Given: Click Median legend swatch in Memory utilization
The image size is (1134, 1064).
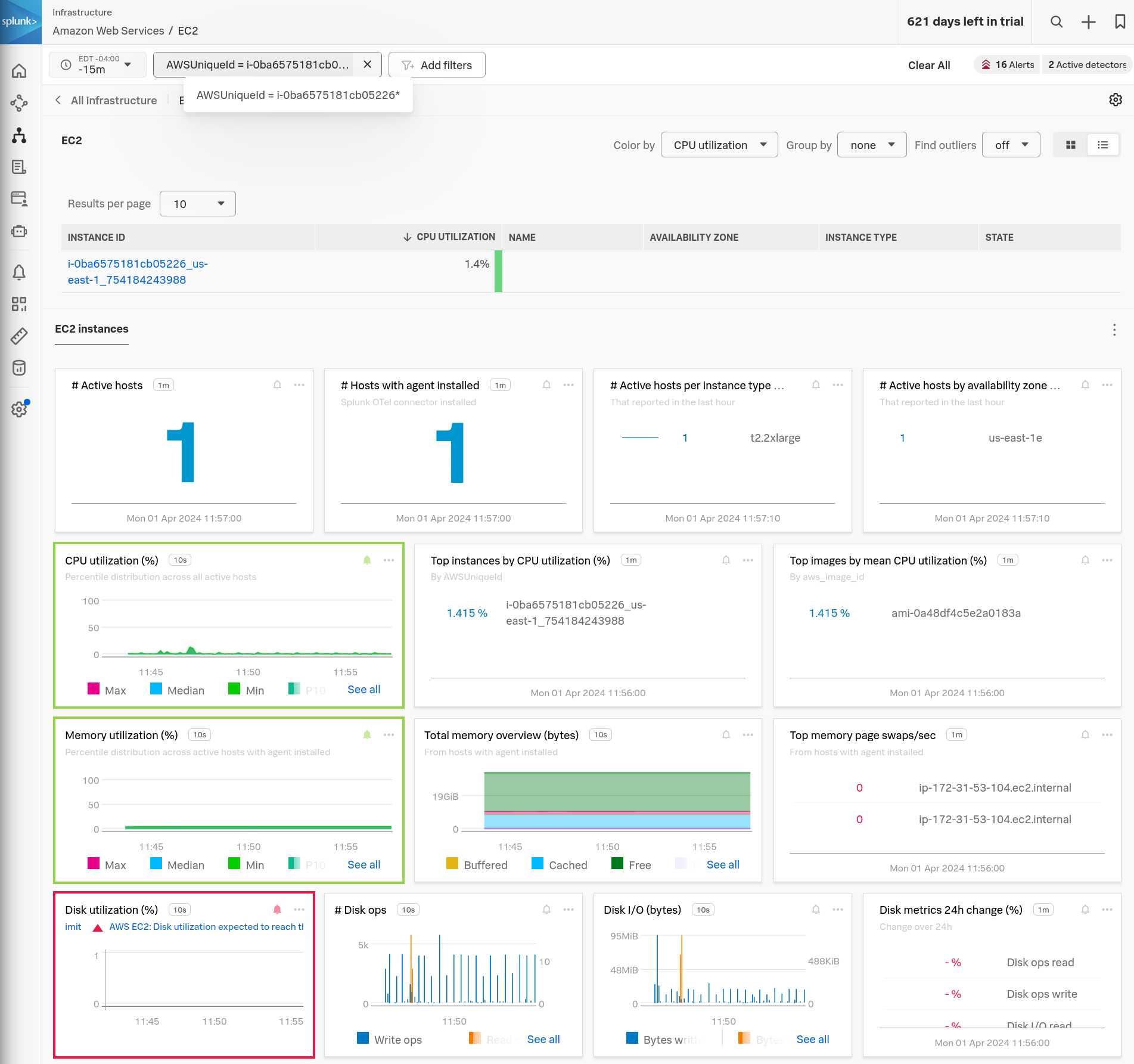Looking at the screenshot, I should pyautogui.click(x=156, y=864).
